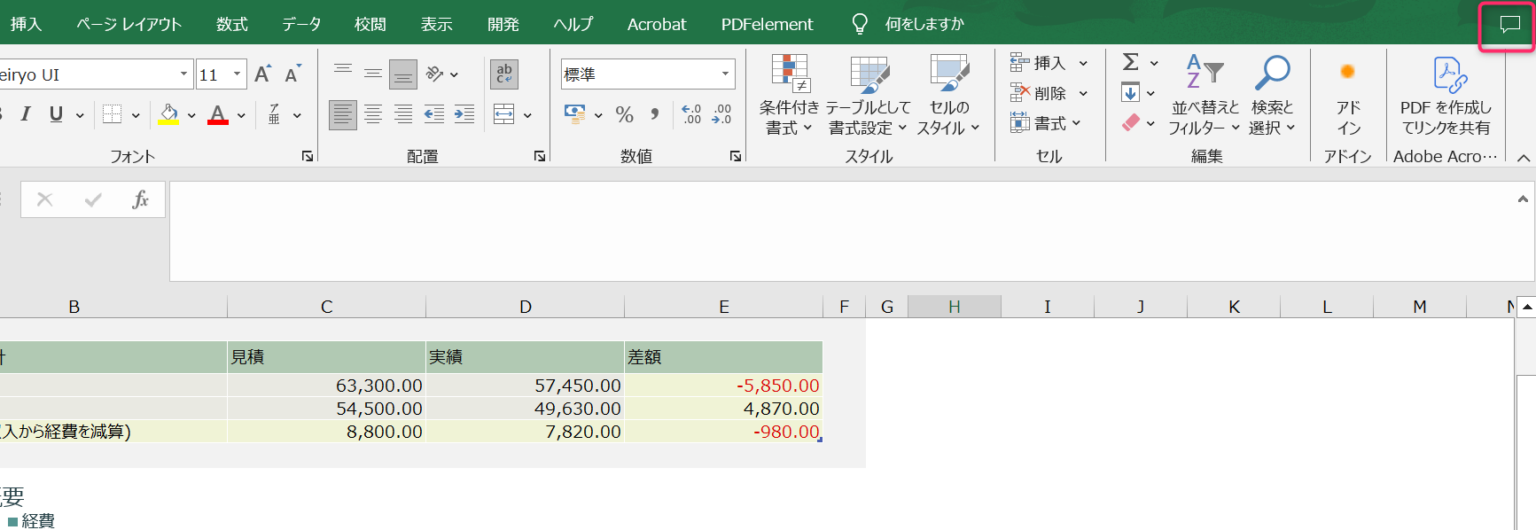The image size is (1536, 530).
Task: Open the セルのスタイル gallery
Action: click(949, 97)
